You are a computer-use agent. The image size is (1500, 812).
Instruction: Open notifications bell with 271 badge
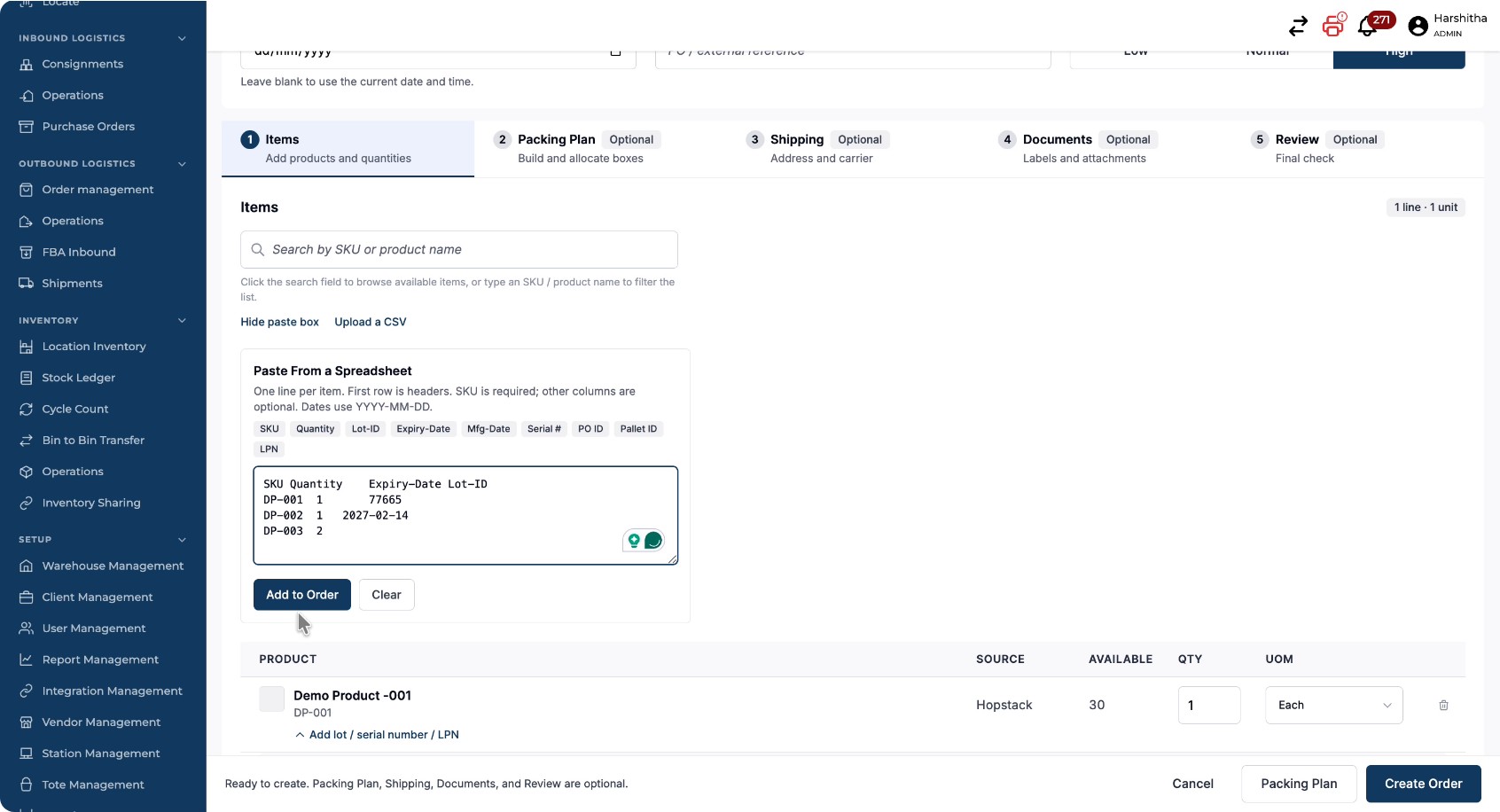tap(1368, 27)
